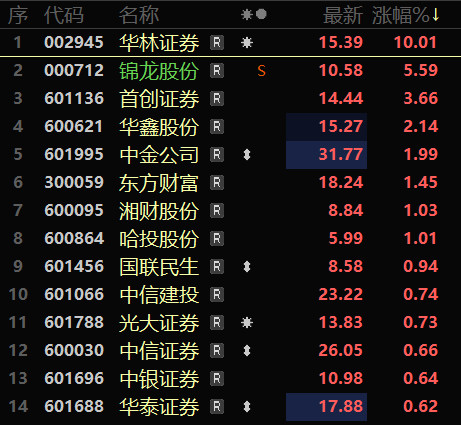Click latest price 15.39

341,43
